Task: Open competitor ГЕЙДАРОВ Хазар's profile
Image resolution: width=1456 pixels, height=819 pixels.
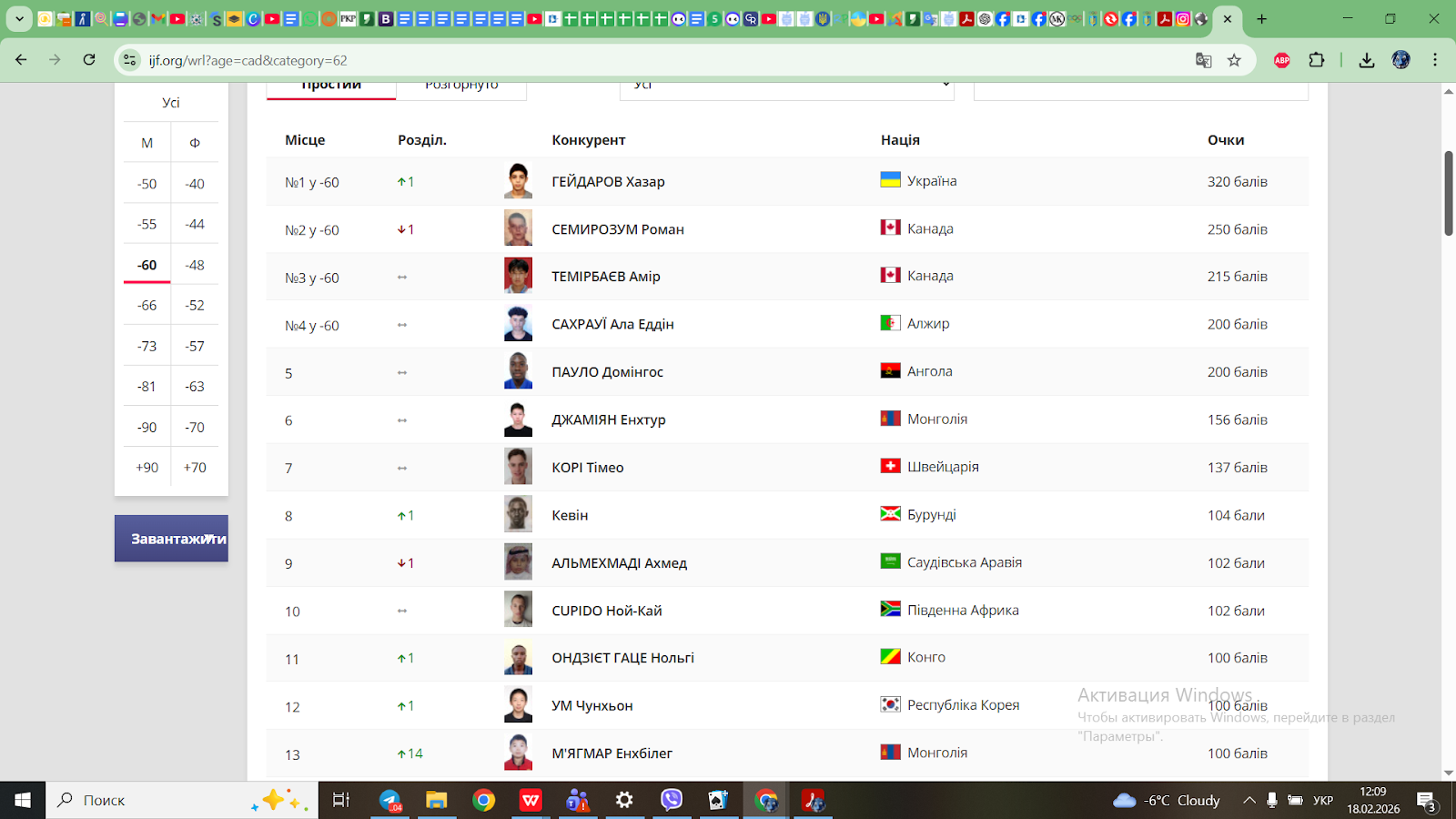Action: [x=608, y=182]
